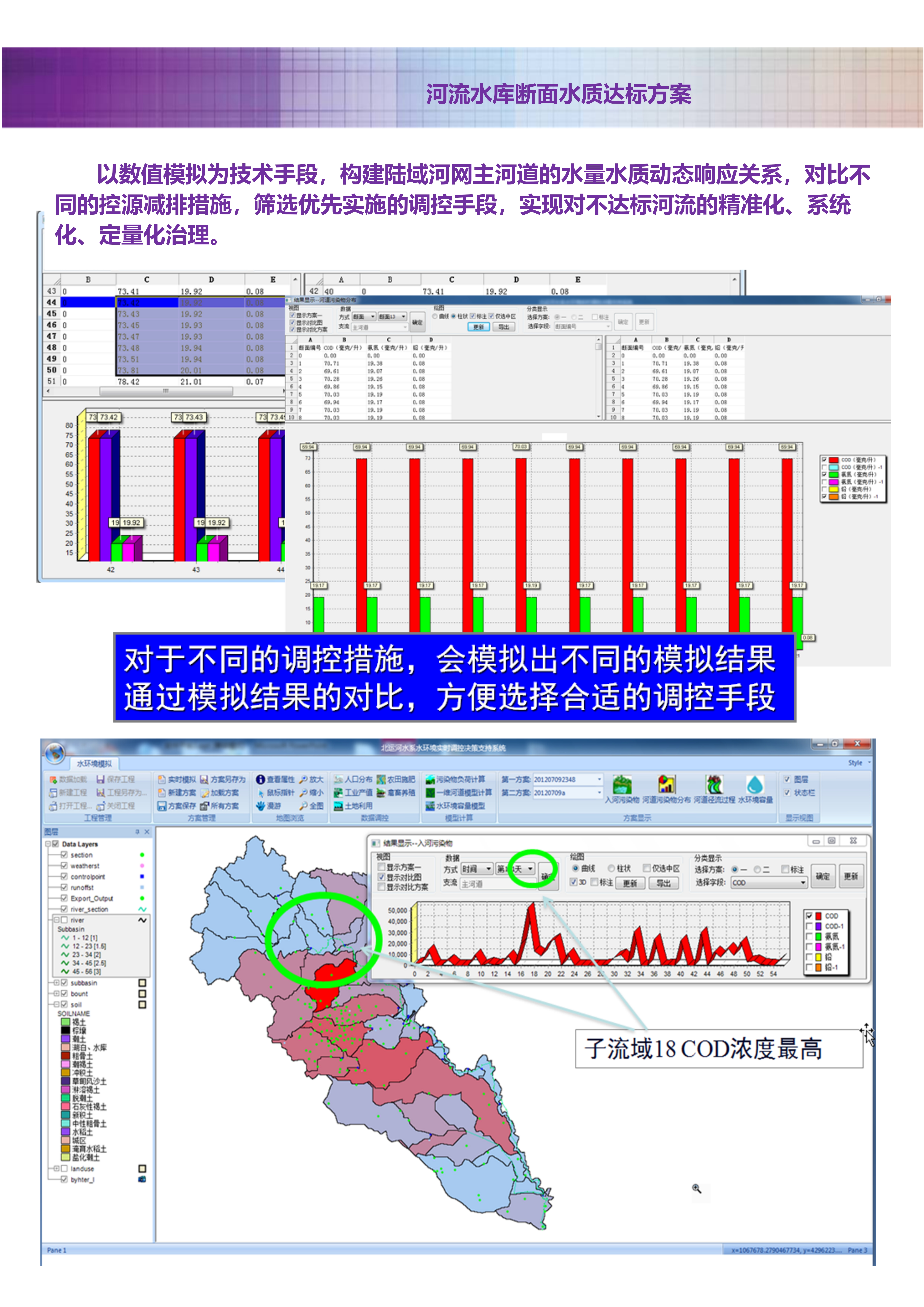Select the 水环境模拟 ribbon tab
Screen dimensions: 924x1307
pos(94,764)
